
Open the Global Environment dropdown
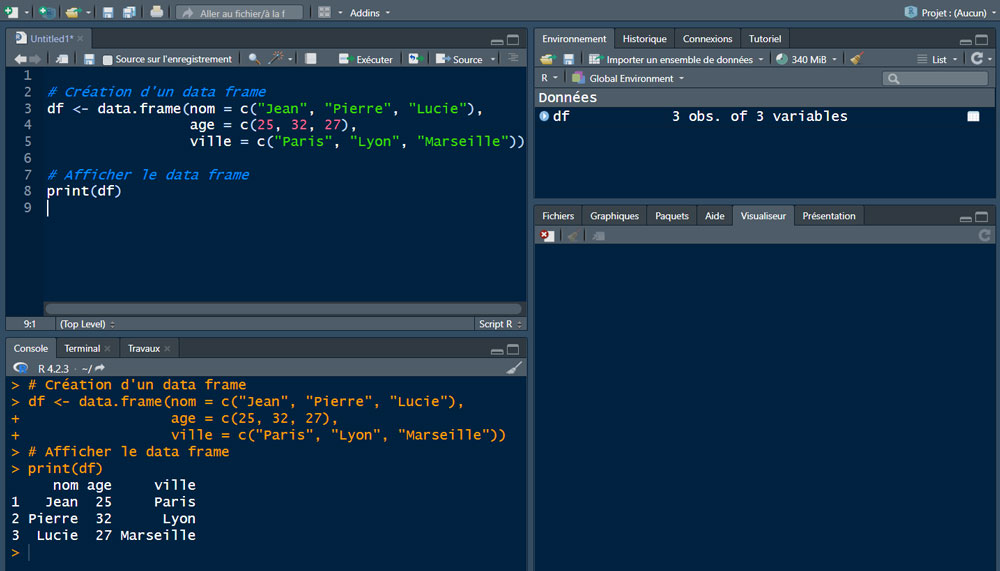tap(630, 78)
